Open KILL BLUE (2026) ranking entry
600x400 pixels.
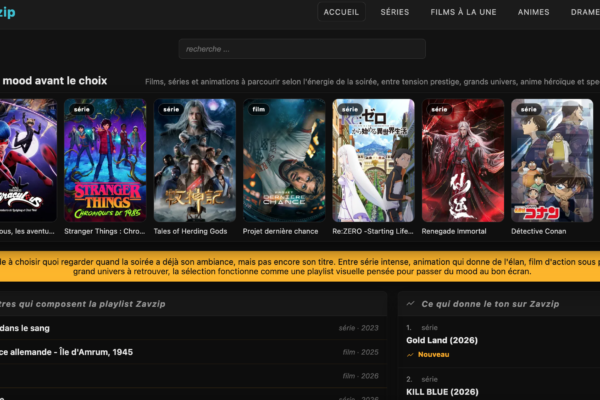[x=442, y=392]
